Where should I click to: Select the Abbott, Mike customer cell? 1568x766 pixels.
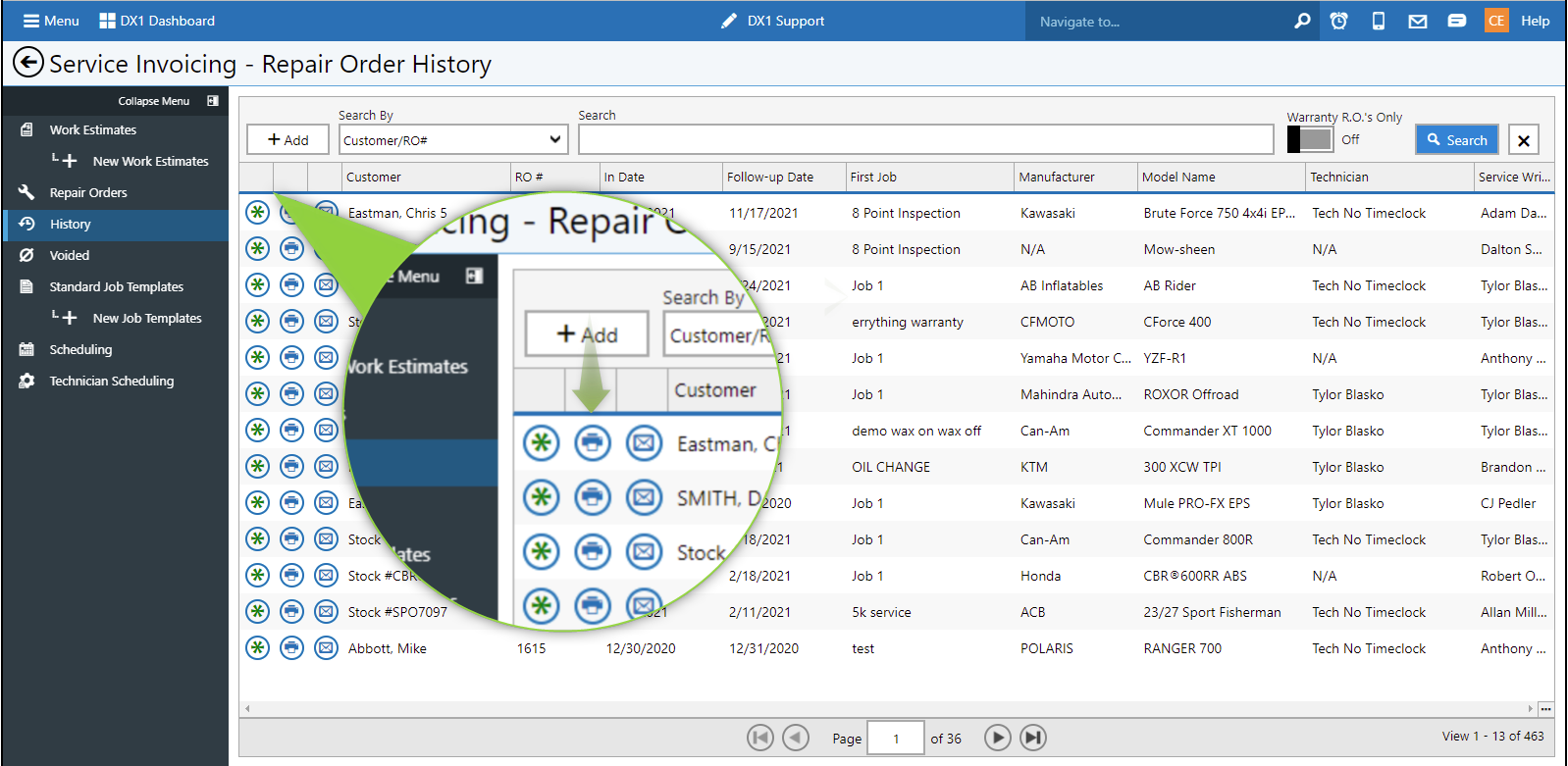coord(426,648)
